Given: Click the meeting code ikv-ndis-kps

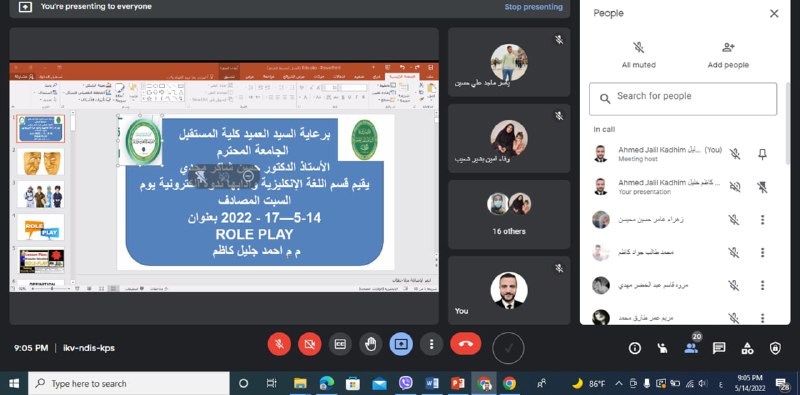Looking at the screenshot, I should 89,348.
